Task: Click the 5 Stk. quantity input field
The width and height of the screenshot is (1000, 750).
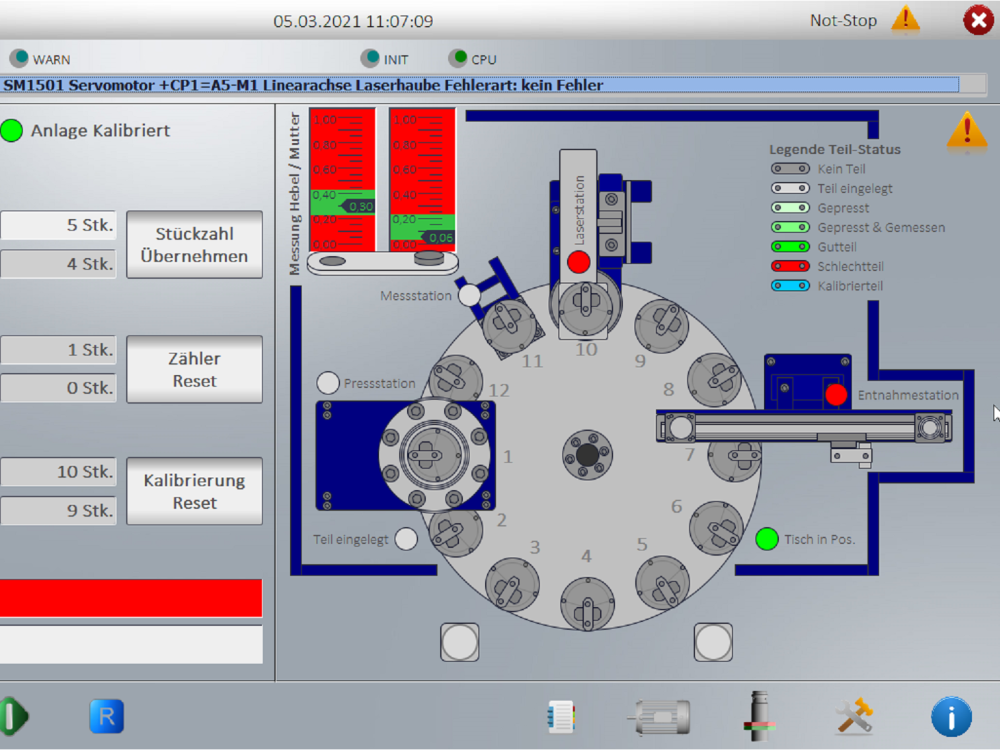Action: [x=59, y=225]
